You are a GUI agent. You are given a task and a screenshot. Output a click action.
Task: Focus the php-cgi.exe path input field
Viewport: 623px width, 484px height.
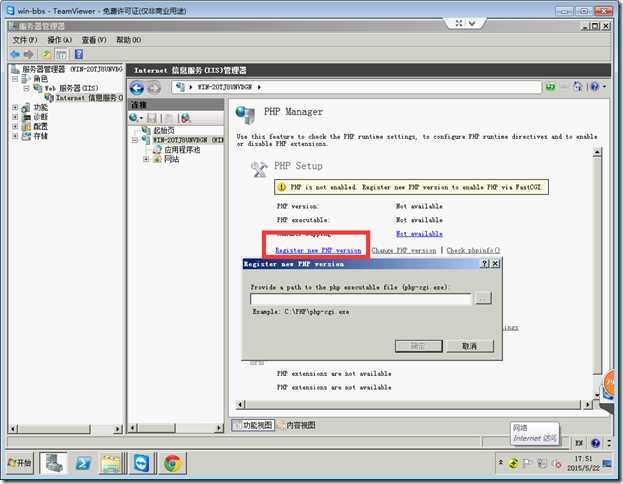[x=361, y=298]
